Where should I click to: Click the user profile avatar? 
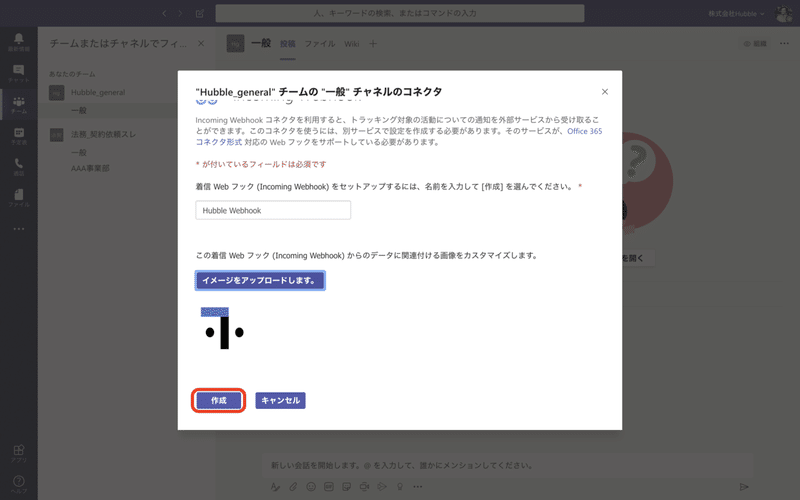(784, 14)
